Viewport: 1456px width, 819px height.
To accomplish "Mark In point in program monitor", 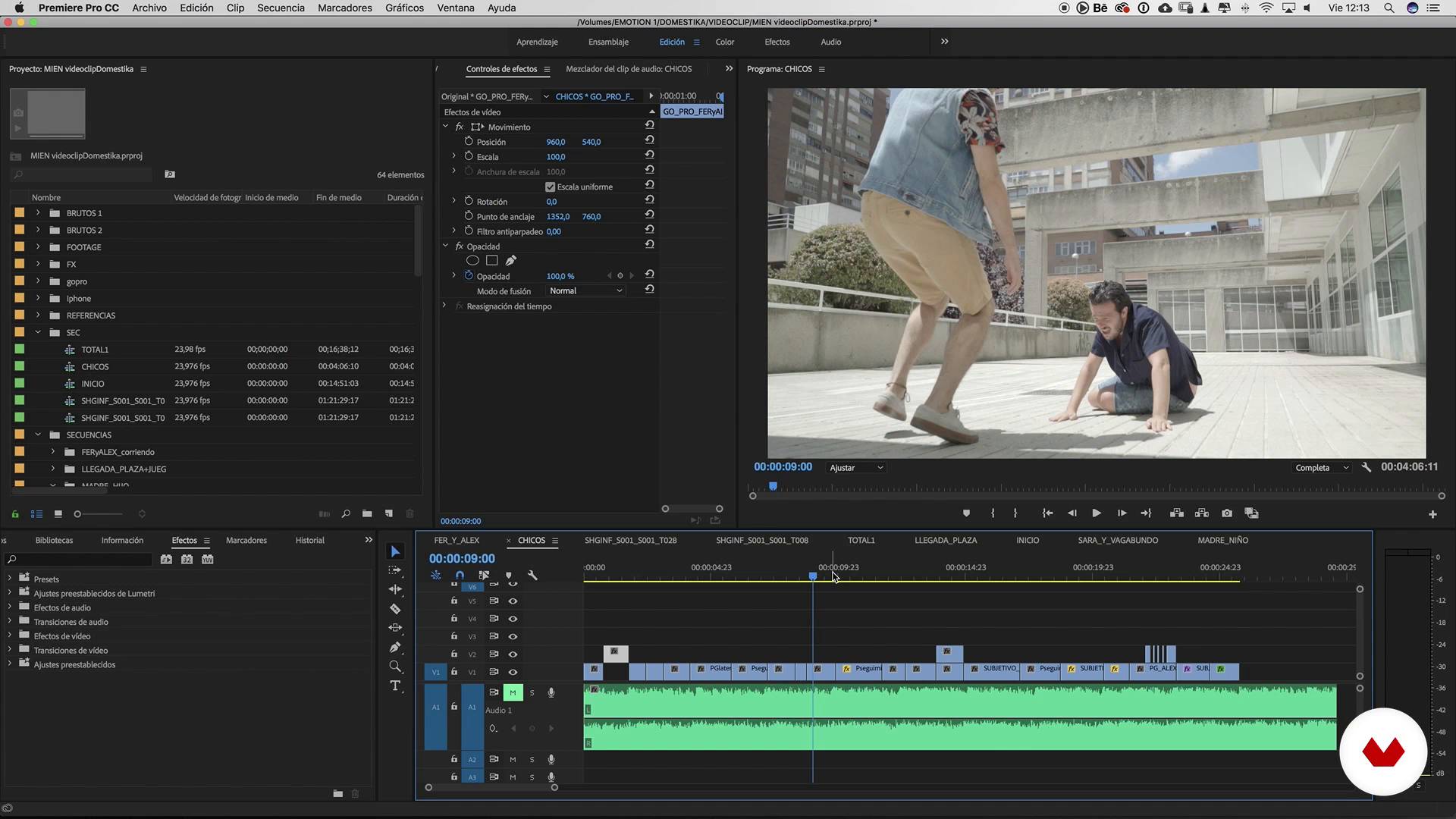I will [x=993, y=513].
